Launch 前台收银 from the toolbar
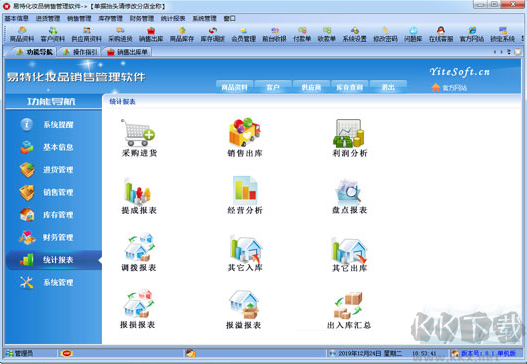Screen dimensions: 527x364 point(274,34)
